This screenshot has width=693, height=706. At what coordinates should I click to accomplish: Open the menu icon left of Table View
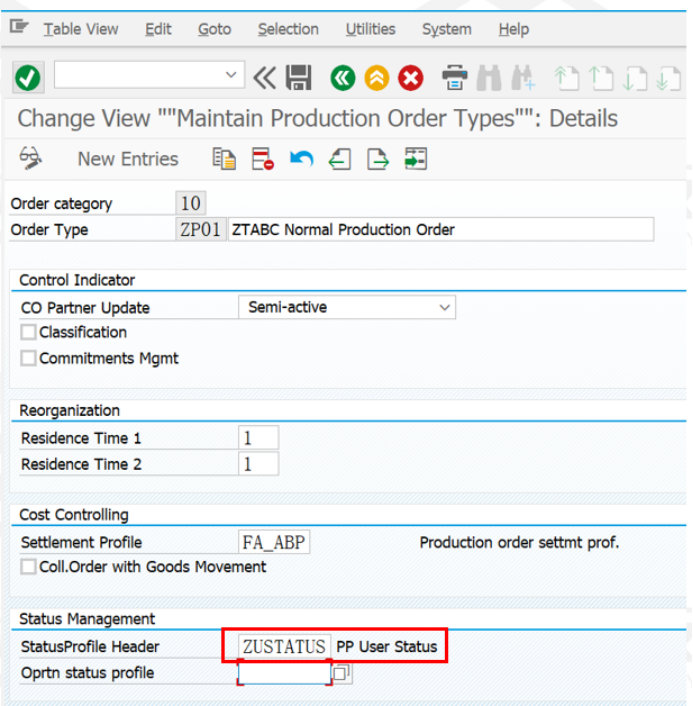19,27
